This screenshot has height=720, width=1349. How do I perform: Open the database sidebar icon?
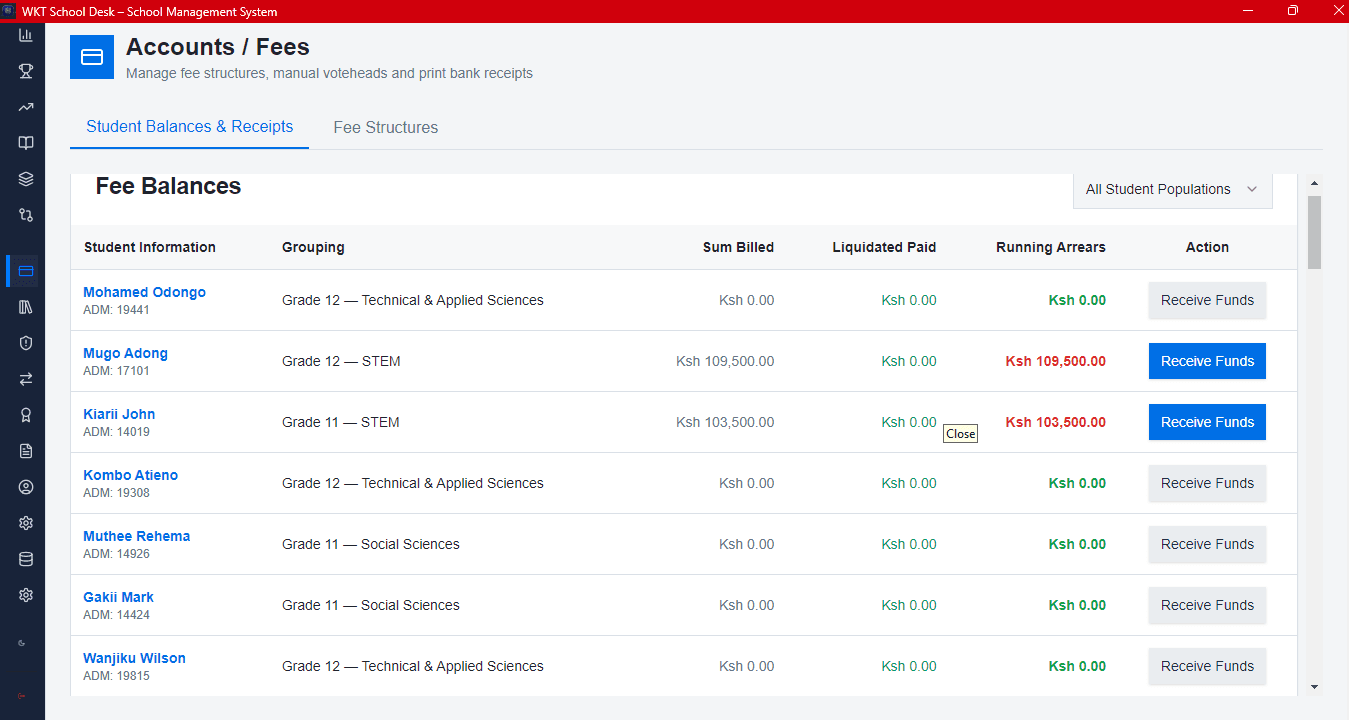tap(25, 559)
